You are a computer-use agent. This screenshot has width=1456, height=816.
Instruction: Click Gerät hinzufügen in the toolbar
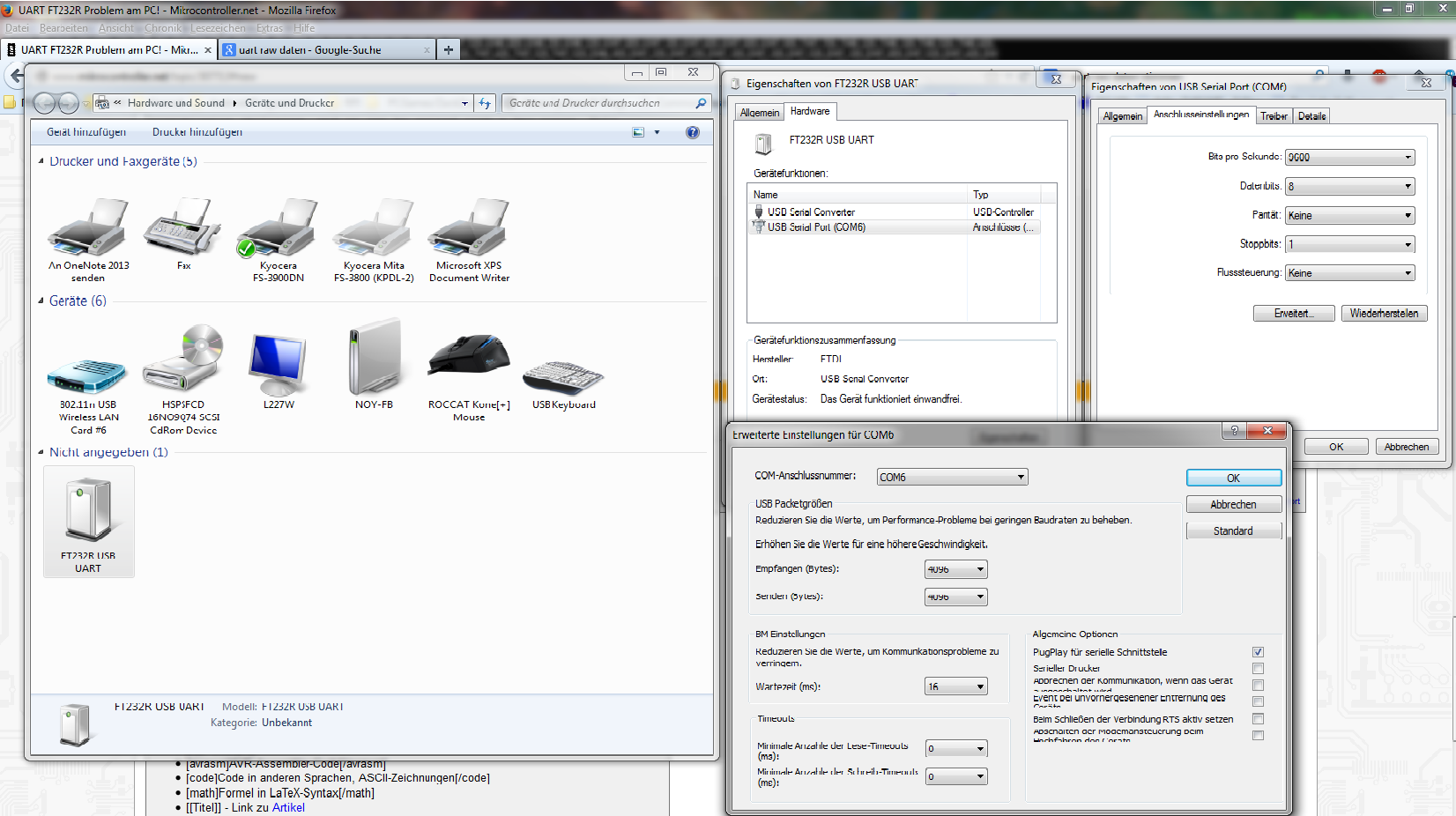(x=86, y=132)
